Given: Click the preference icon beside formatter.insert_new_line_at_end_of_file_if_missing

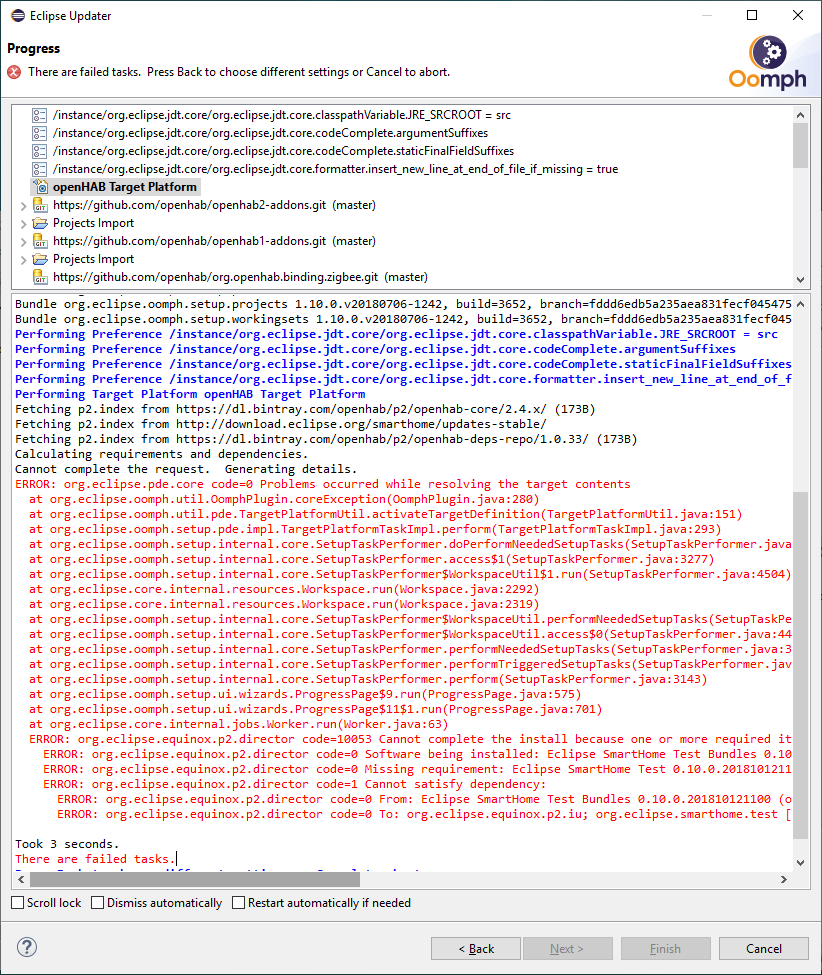Looking at the screenshot, I should [x=40, y=169].
